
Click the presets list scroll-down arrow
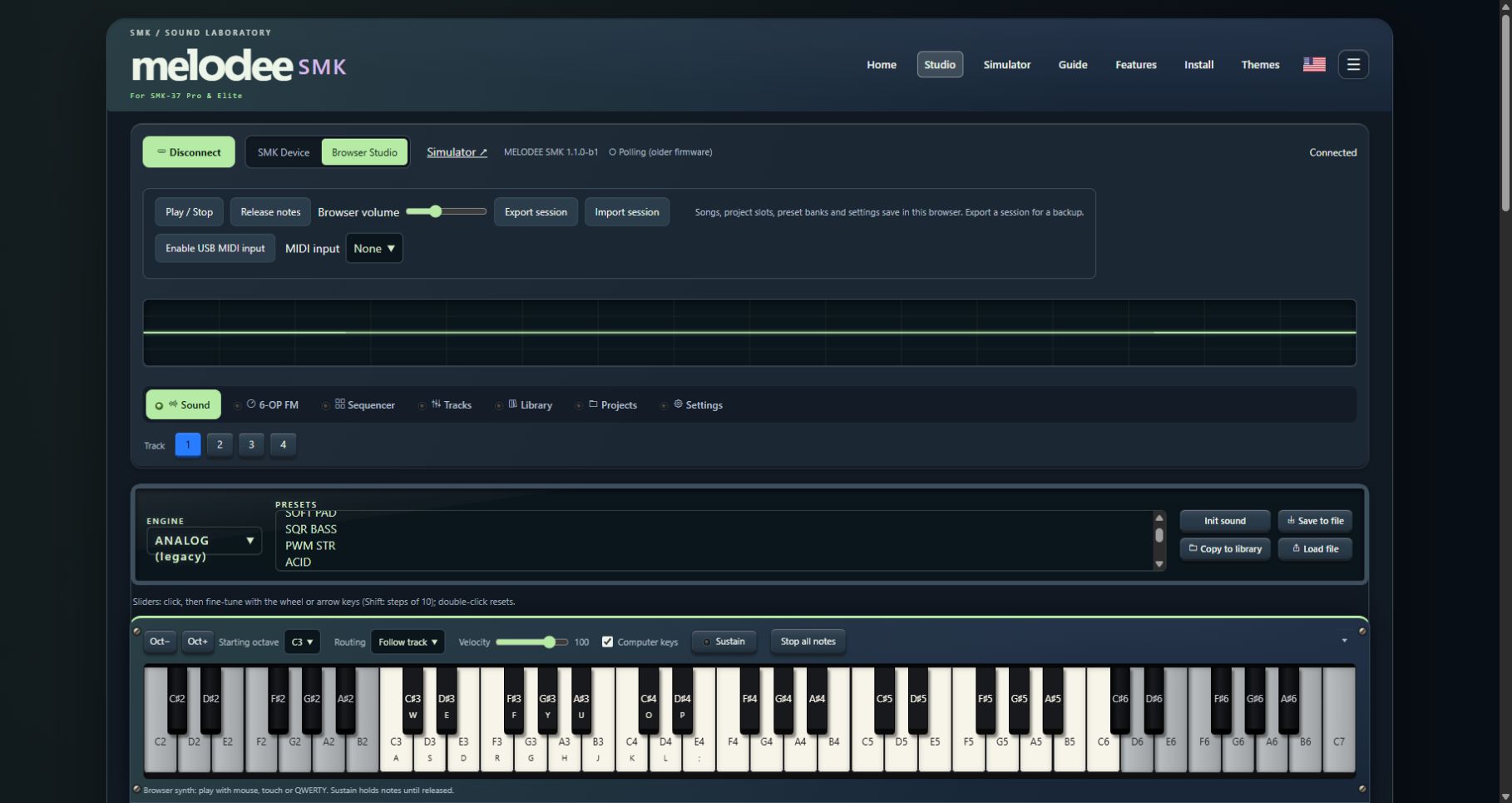point(1159,564)
